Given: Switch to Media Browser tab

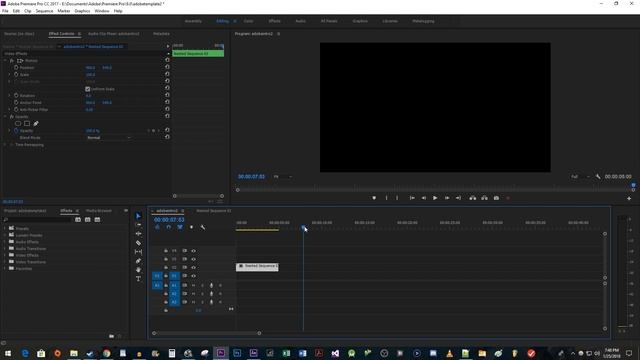Looking at the screenshot, I should click(x=99, y=211).
